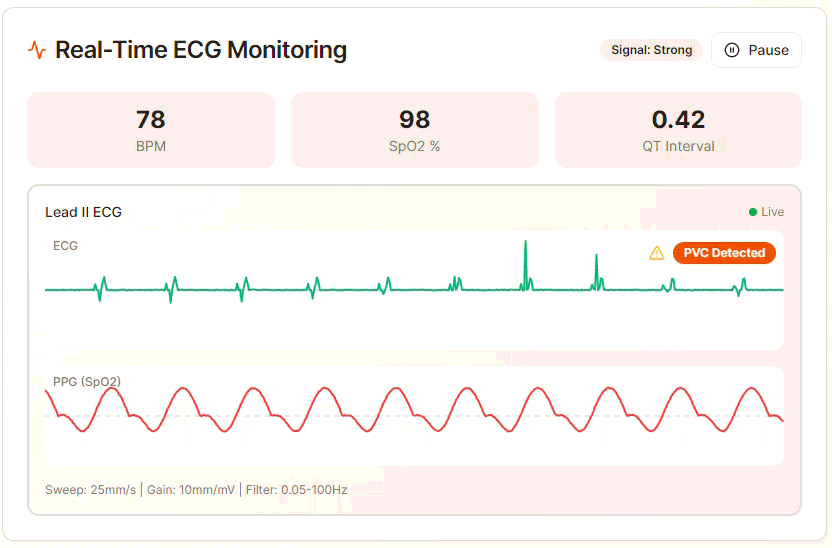Open the 0.42 QT Interval card
Image resolution: width=832 pixels, height=548 pixels.
tap(678, 130)
